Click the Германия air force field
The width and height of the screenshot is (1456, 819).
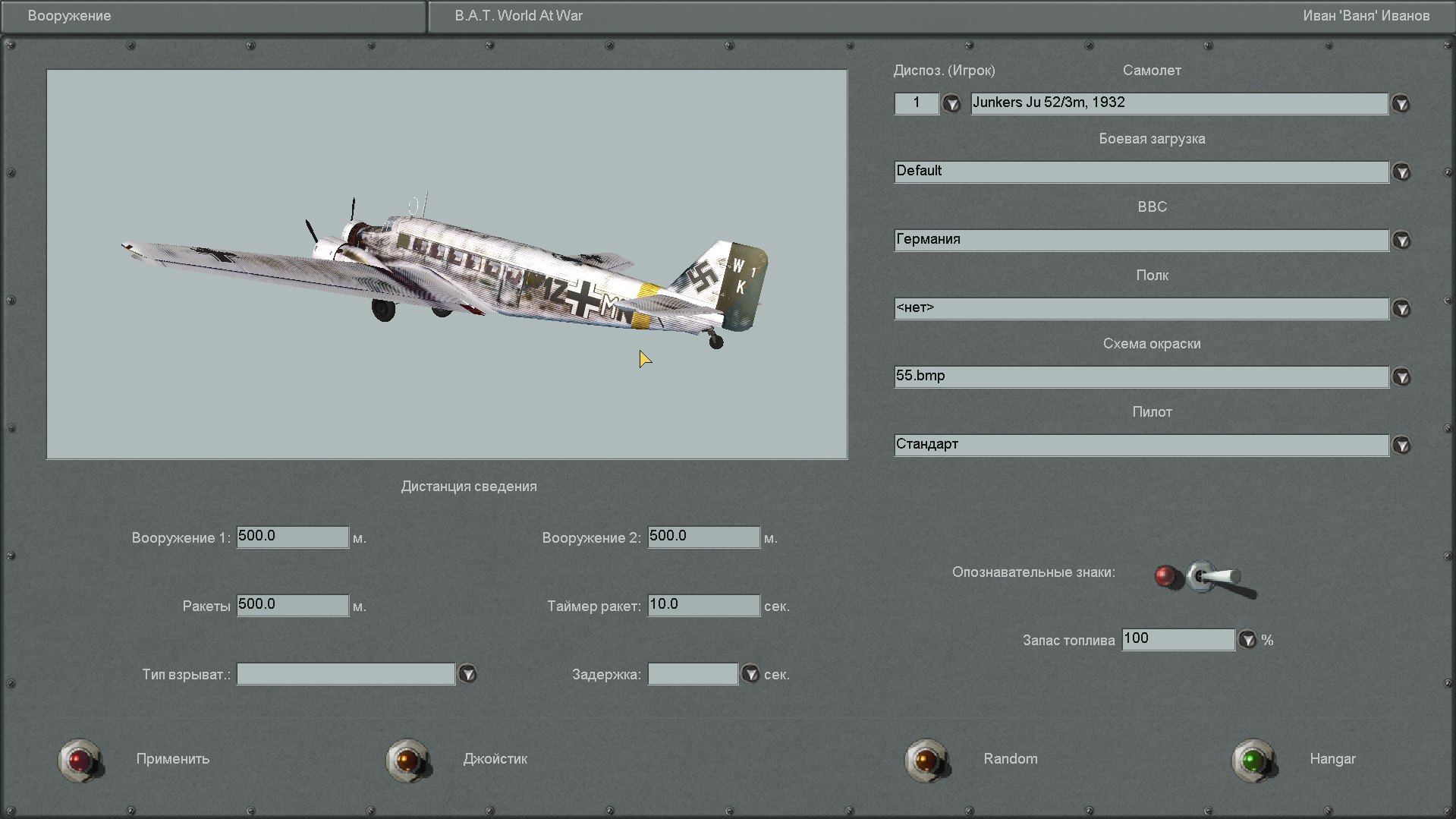(x=1142, y=240)
